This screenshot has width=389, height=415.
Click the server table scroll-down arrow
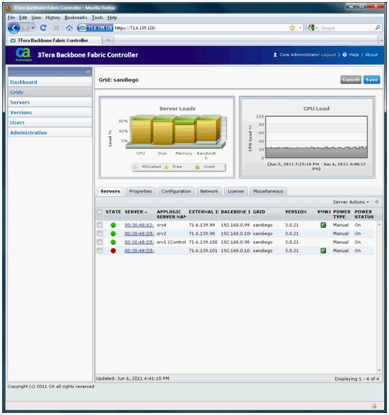click(x=379, y=370)
